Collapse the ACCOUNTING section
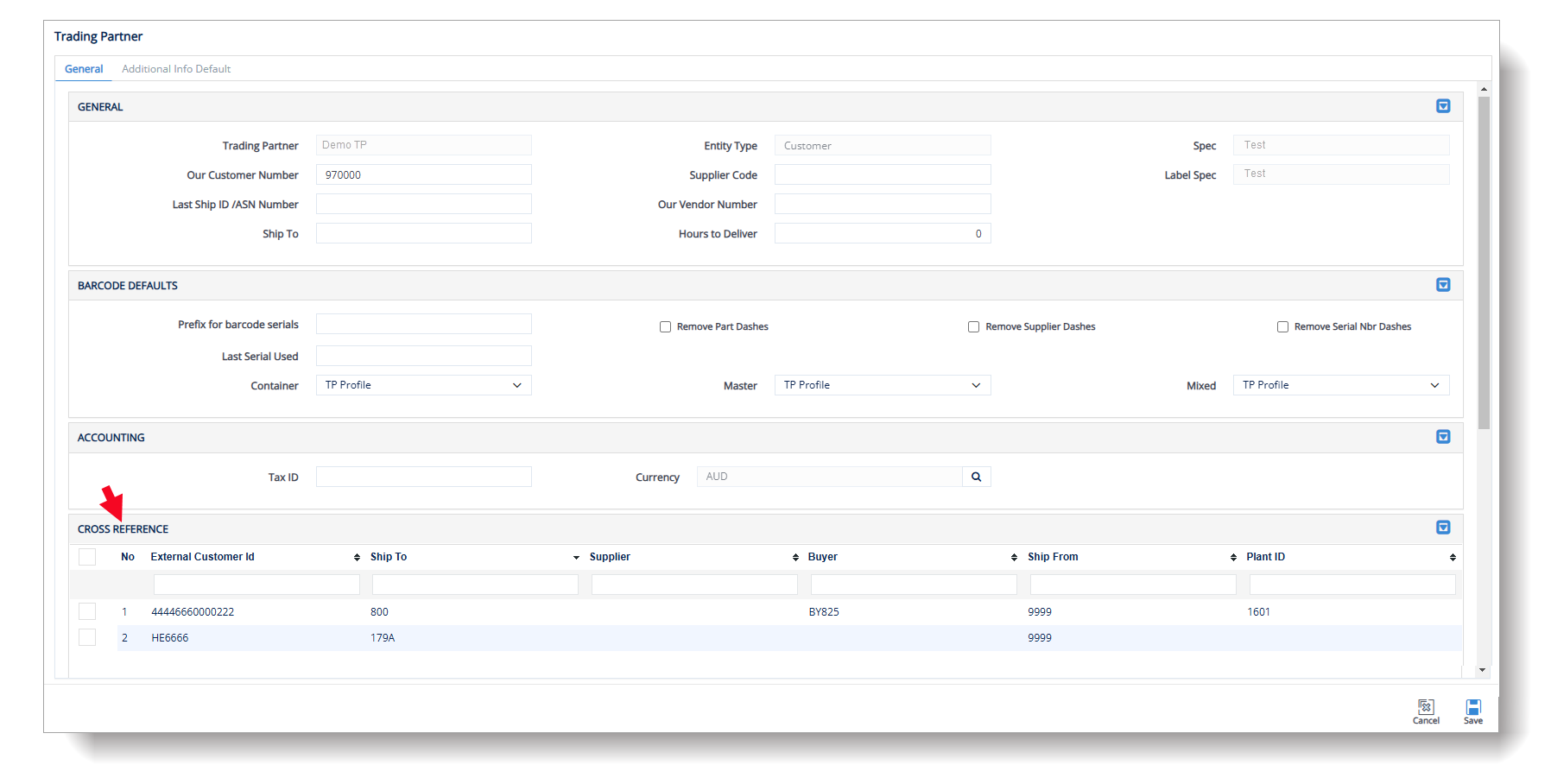This screenshot has width=1551, height=784. point(1442,437)
